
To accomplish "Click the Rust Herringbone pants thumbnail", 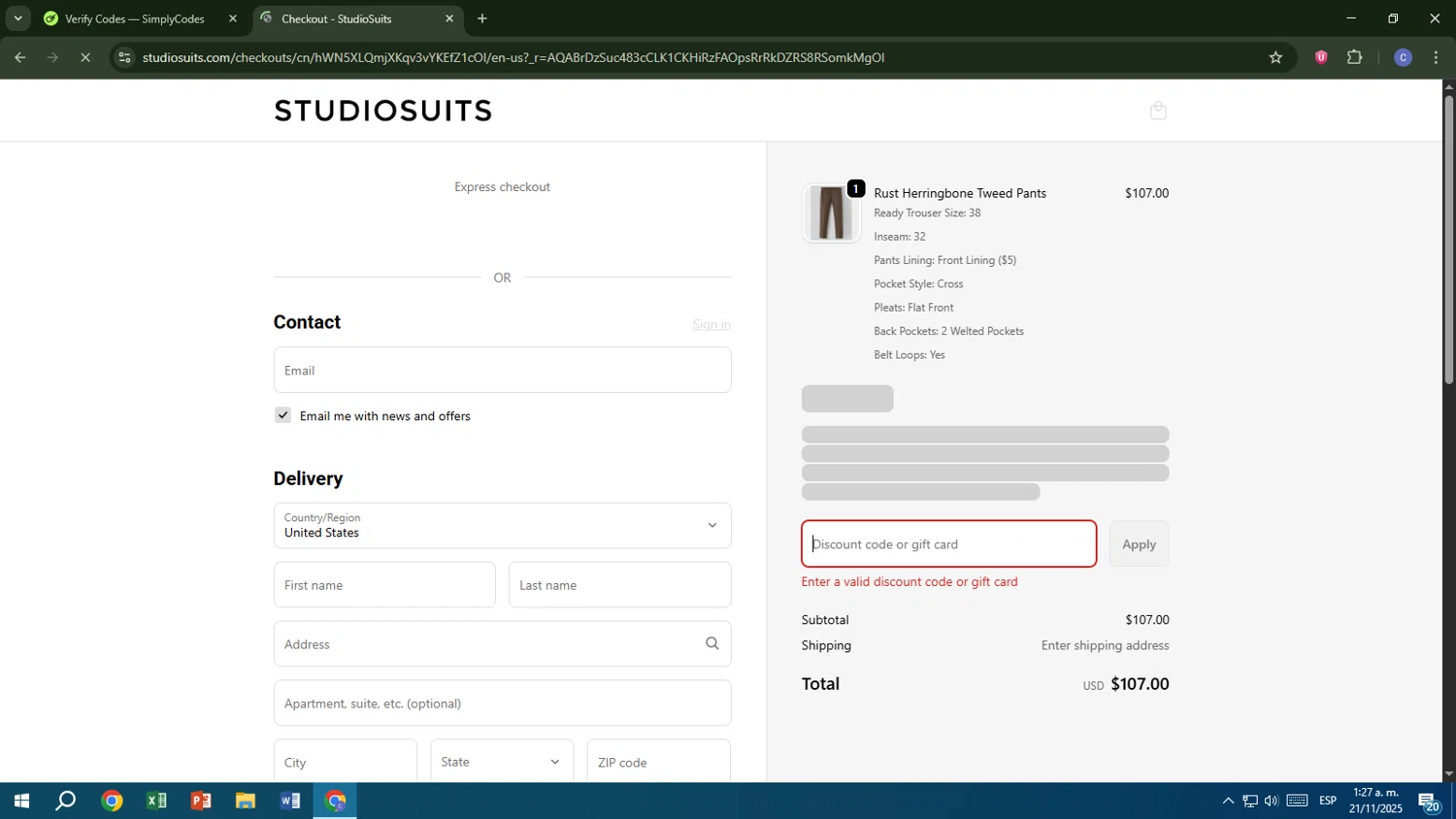I will tap(831, 213).
